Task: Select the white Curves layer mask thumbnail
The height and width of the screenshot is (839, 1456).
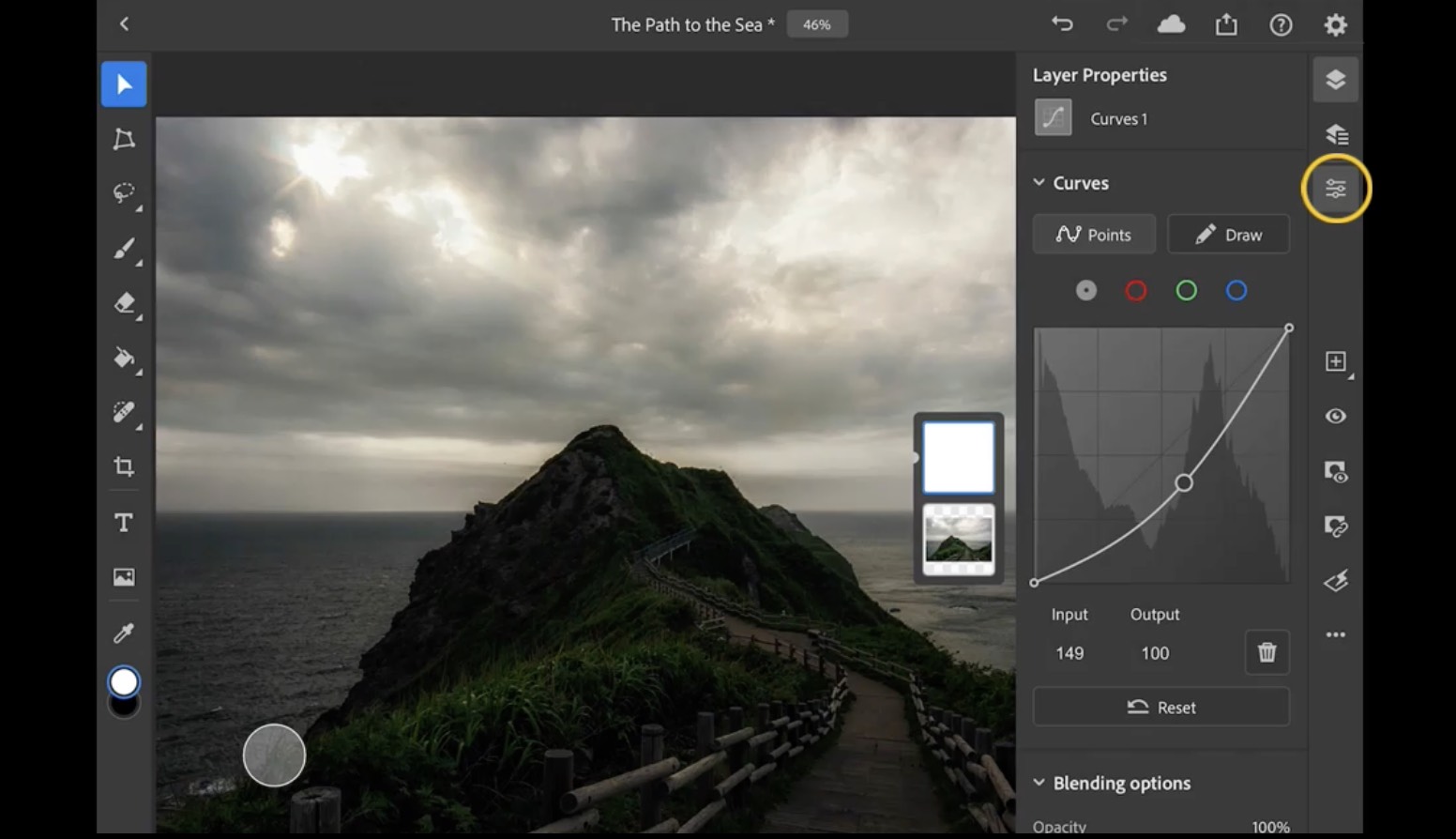Action: (x=958, y=457)
